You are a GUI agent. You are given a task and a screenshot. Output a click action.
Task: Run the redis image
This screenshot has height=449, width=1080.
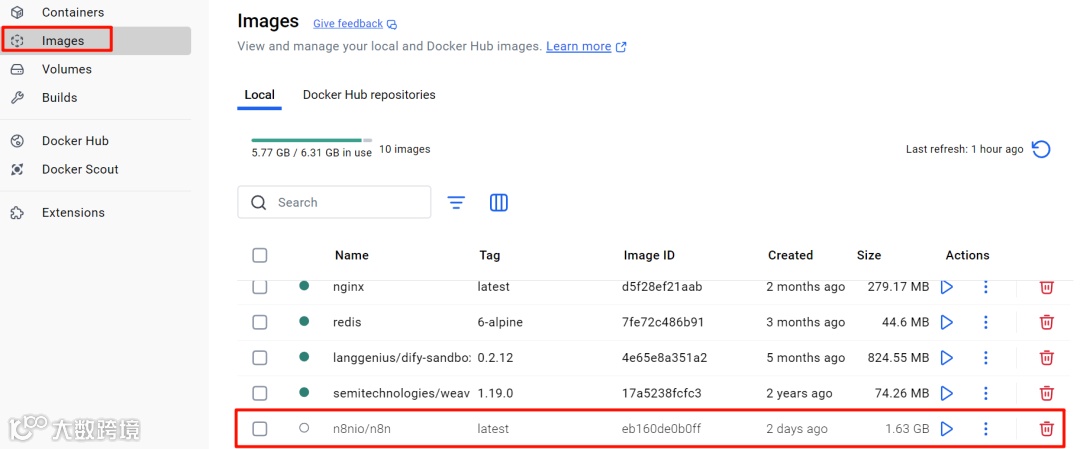[x=947, y=322]
